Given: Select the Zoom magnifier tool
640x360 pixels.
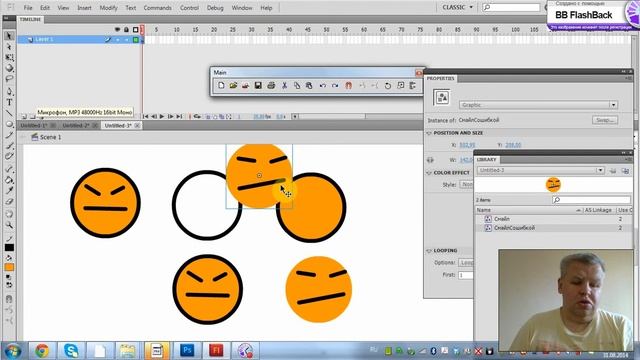Looking at the screenshot, I should [9, 225].
